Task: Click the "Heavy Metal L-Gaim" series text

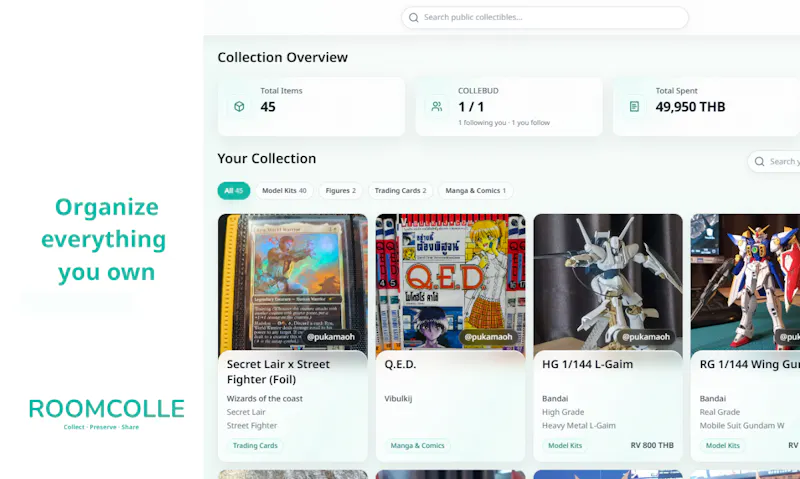Action: pos(579,425)
